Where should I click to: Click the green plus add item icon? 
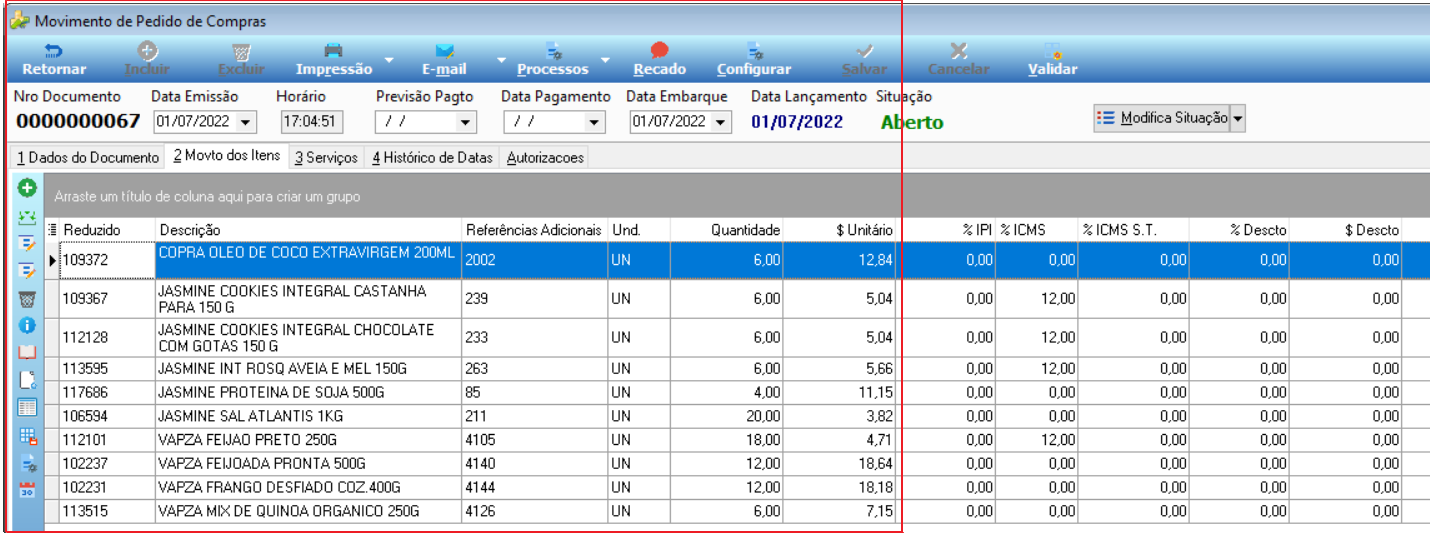(x=27, y=187)
